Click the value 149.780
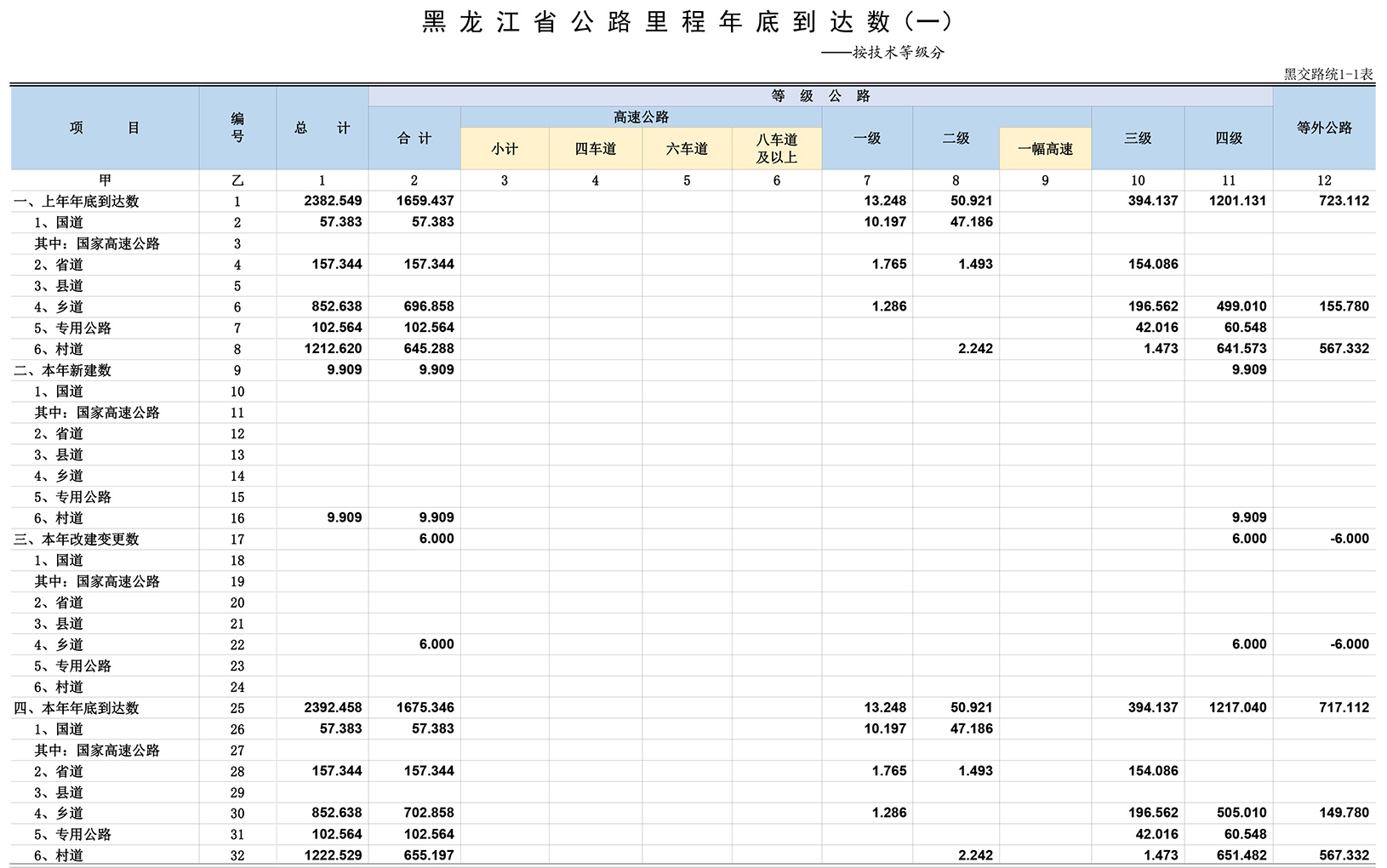This screenshot has width=1387, height=868. [1344, 814]
